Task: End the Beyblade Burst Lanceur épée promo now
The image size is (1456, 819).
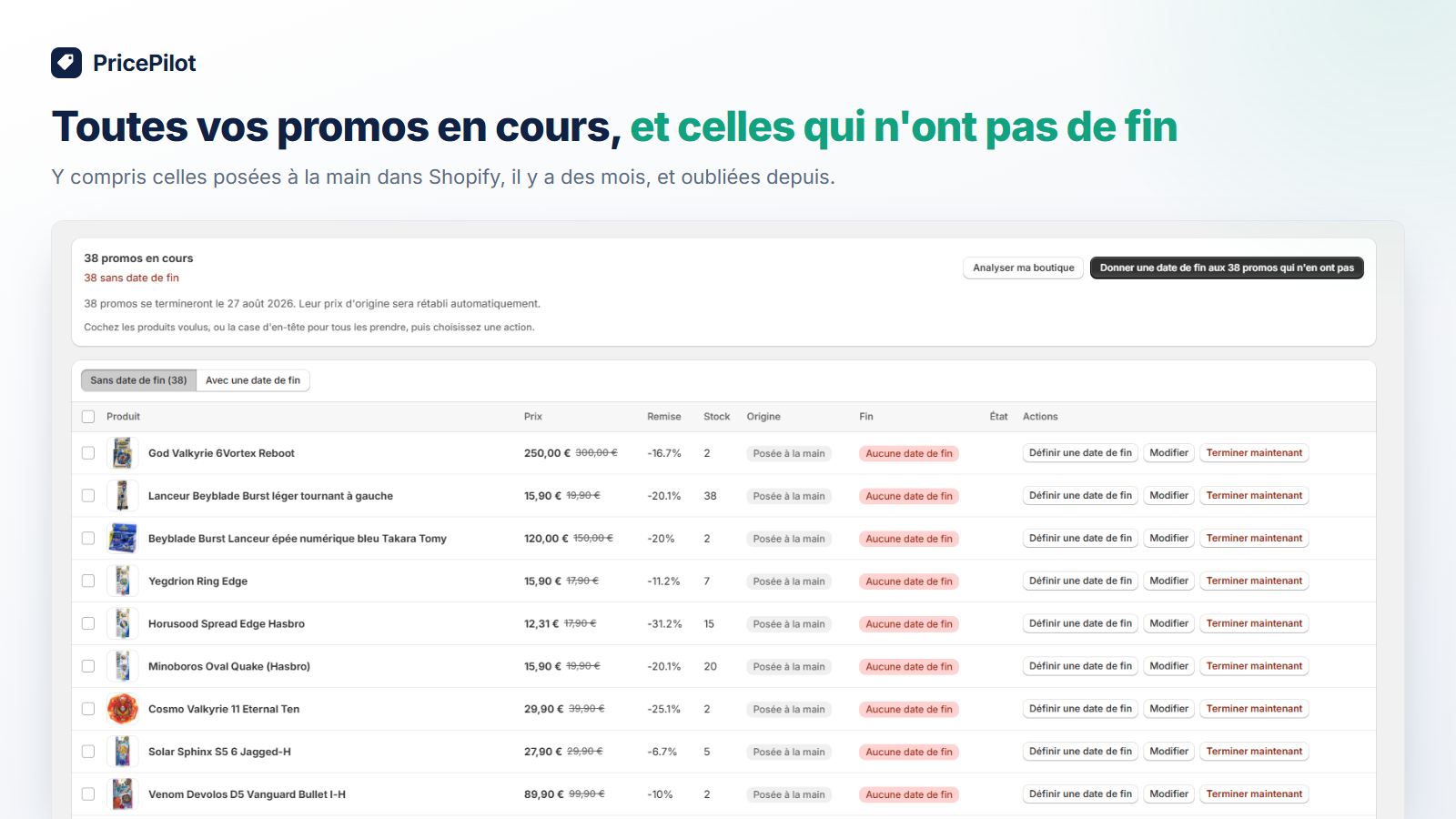Action: point(1254,539)
